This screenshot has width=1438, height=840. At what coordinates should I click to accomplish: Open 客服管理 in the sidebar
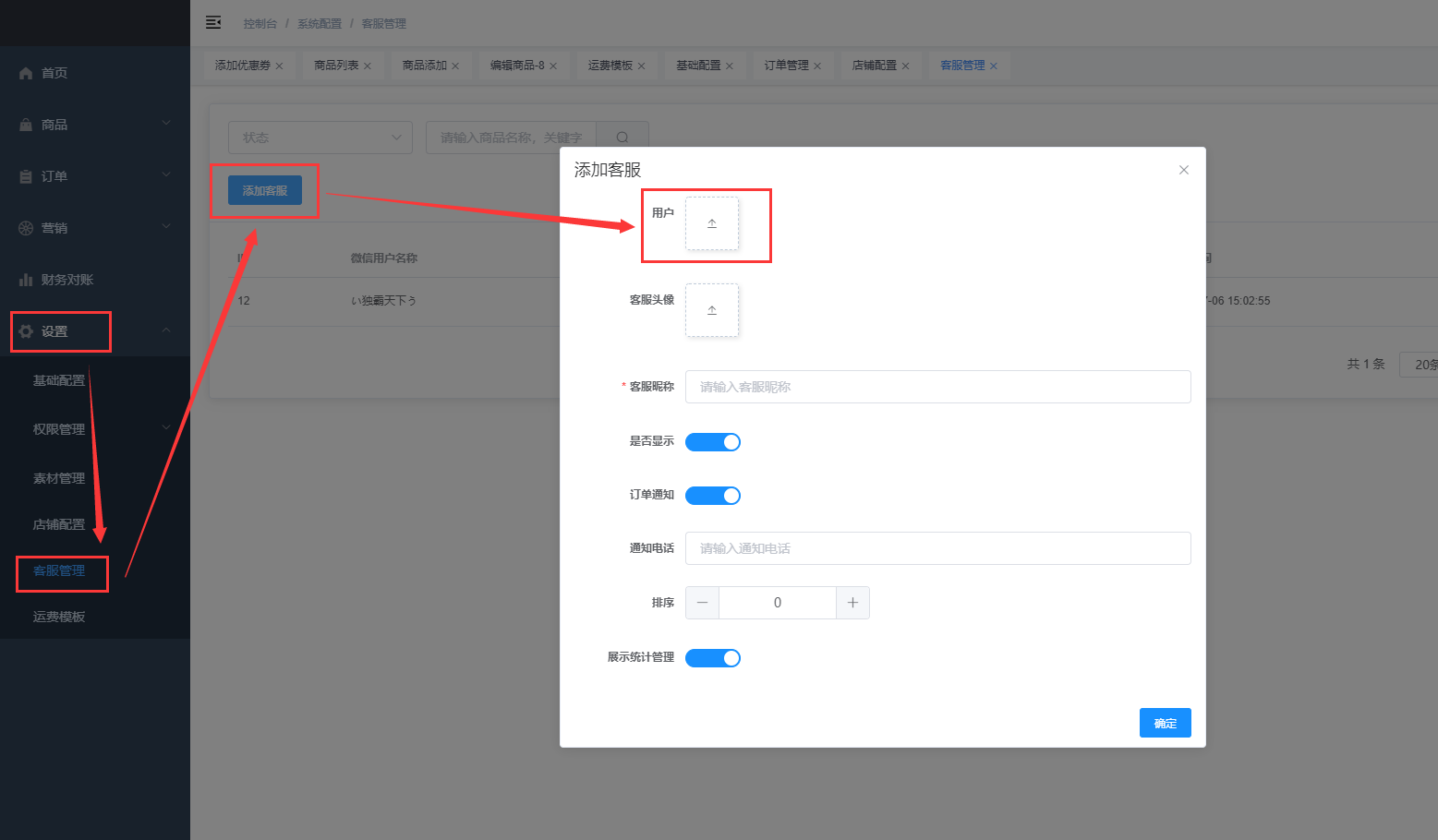pyautogui.click(x=59, y=570)
